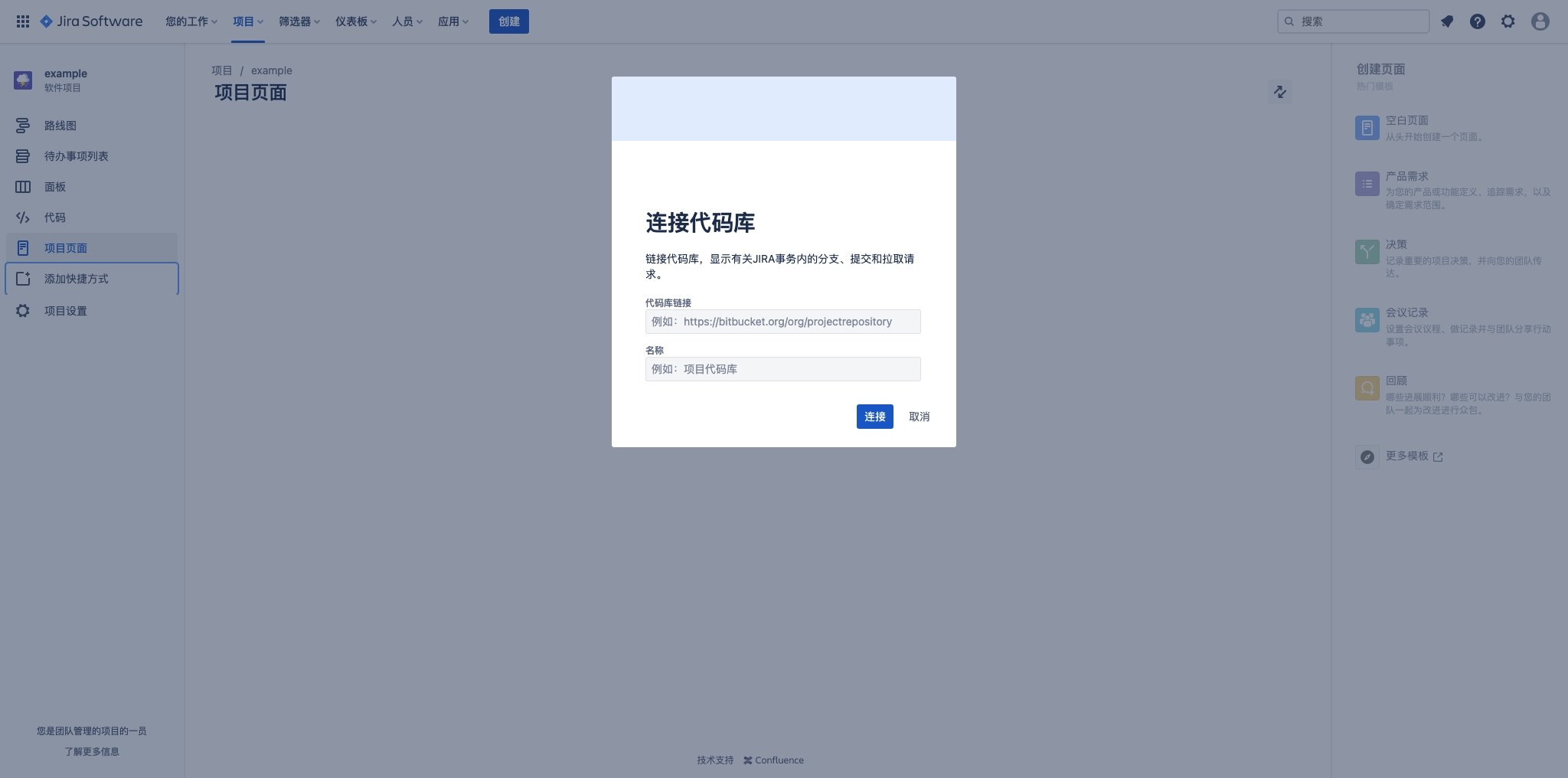Click the 产品需求 template icon
This screenshot has height=778, width=1568.
[x=1367, y=184]
